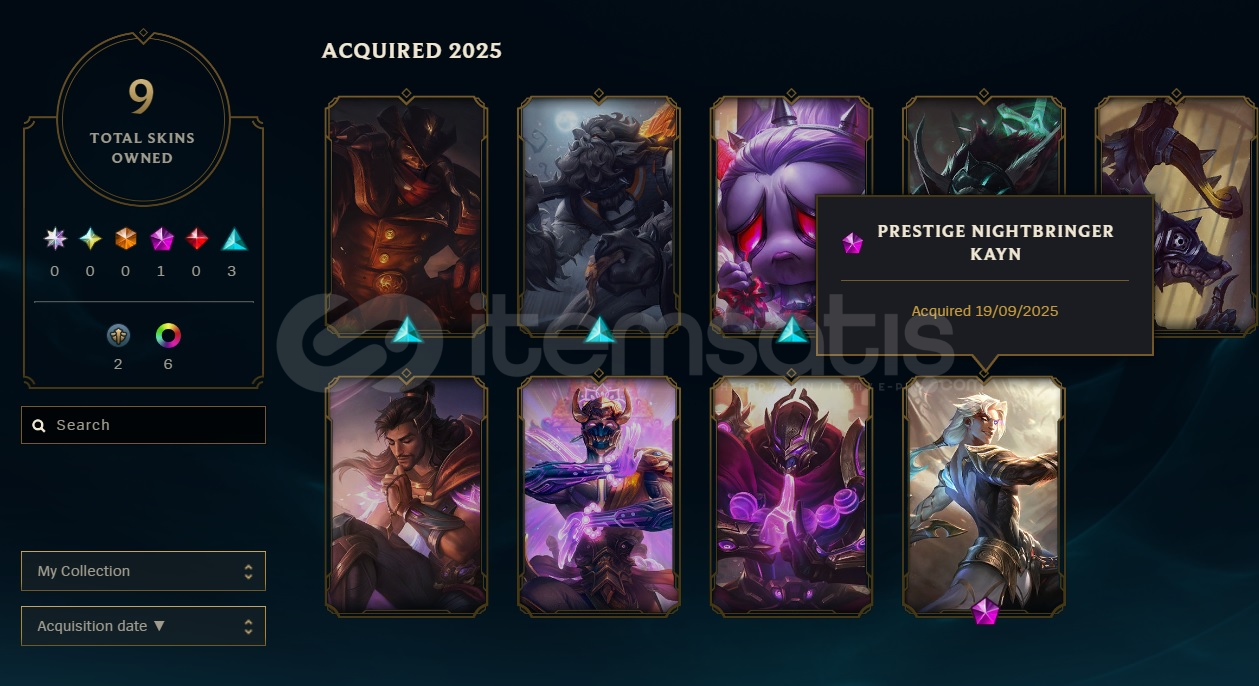Click the skin card with hands in prayer

click(406, 495)
